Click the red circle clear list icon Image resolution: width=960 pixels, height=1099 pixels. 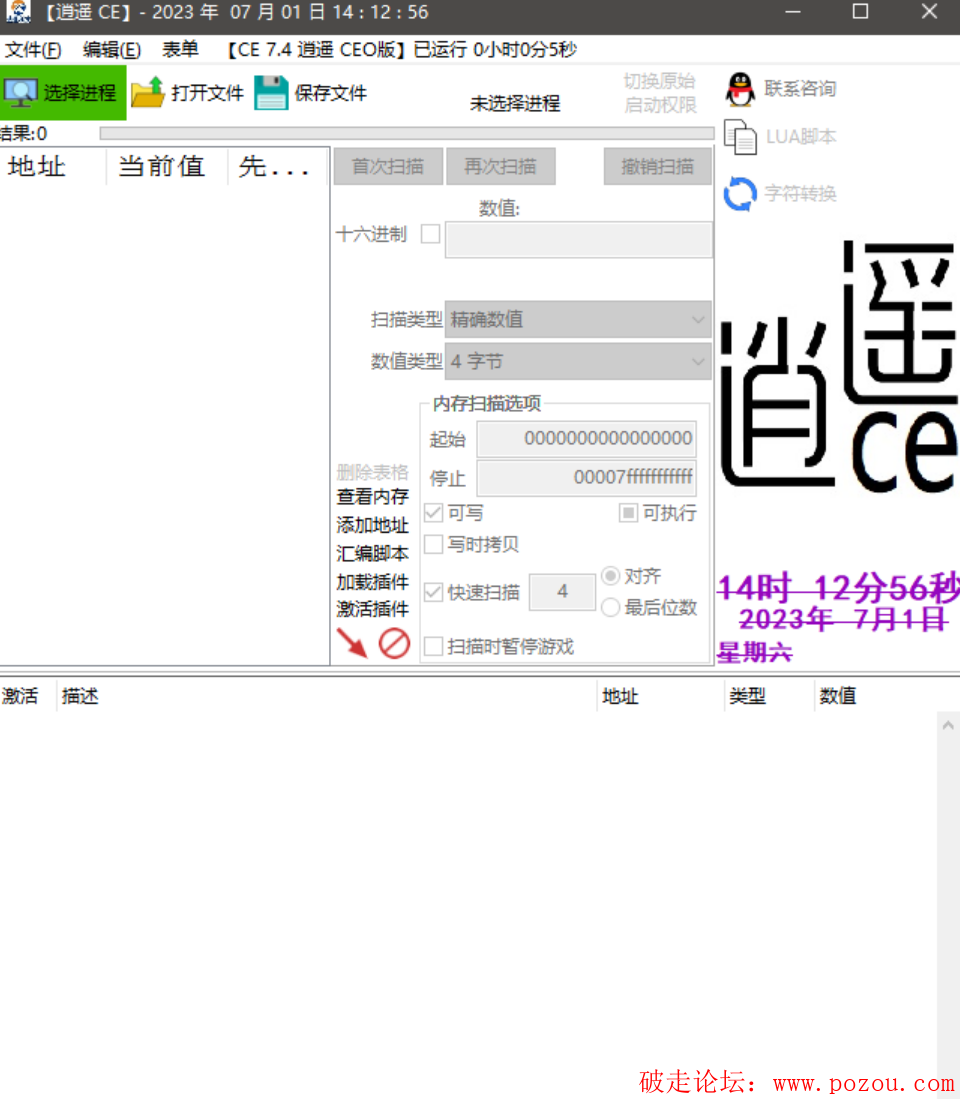[x=394, y=643]
